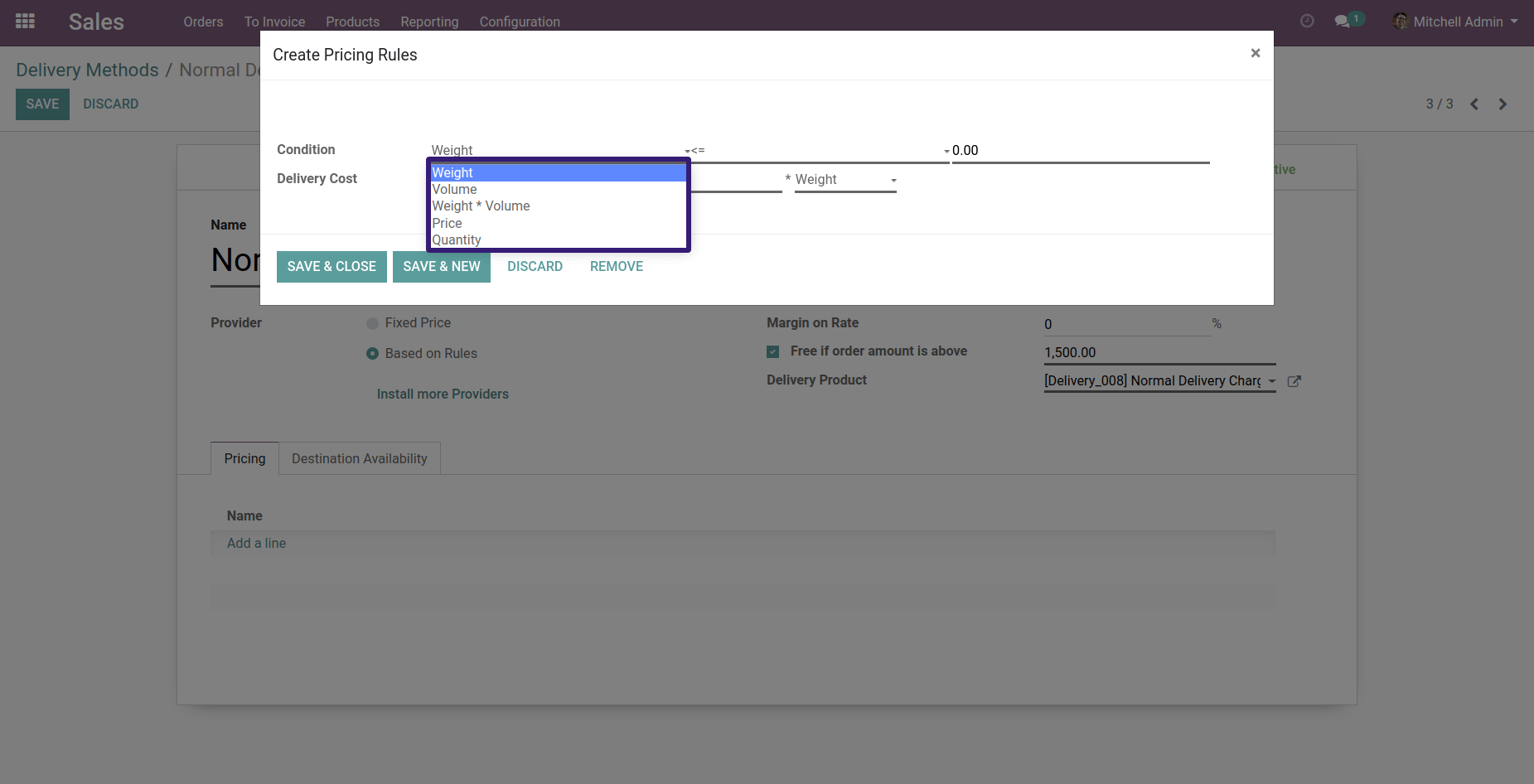Click Sales app title
Viewport: 1534px width, 784px height.
click(96, 22)
